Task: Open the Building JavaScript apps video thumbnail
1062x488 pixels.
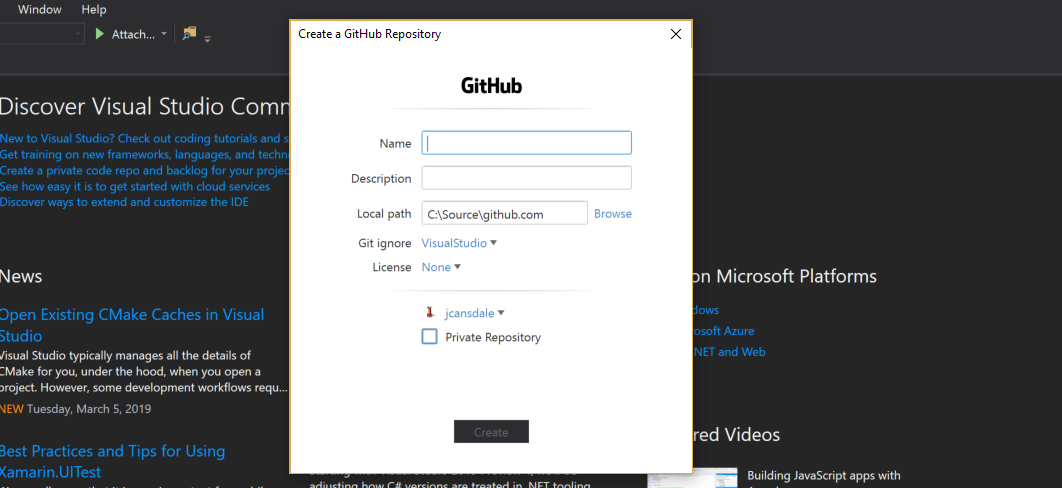Action: [692, 478]
